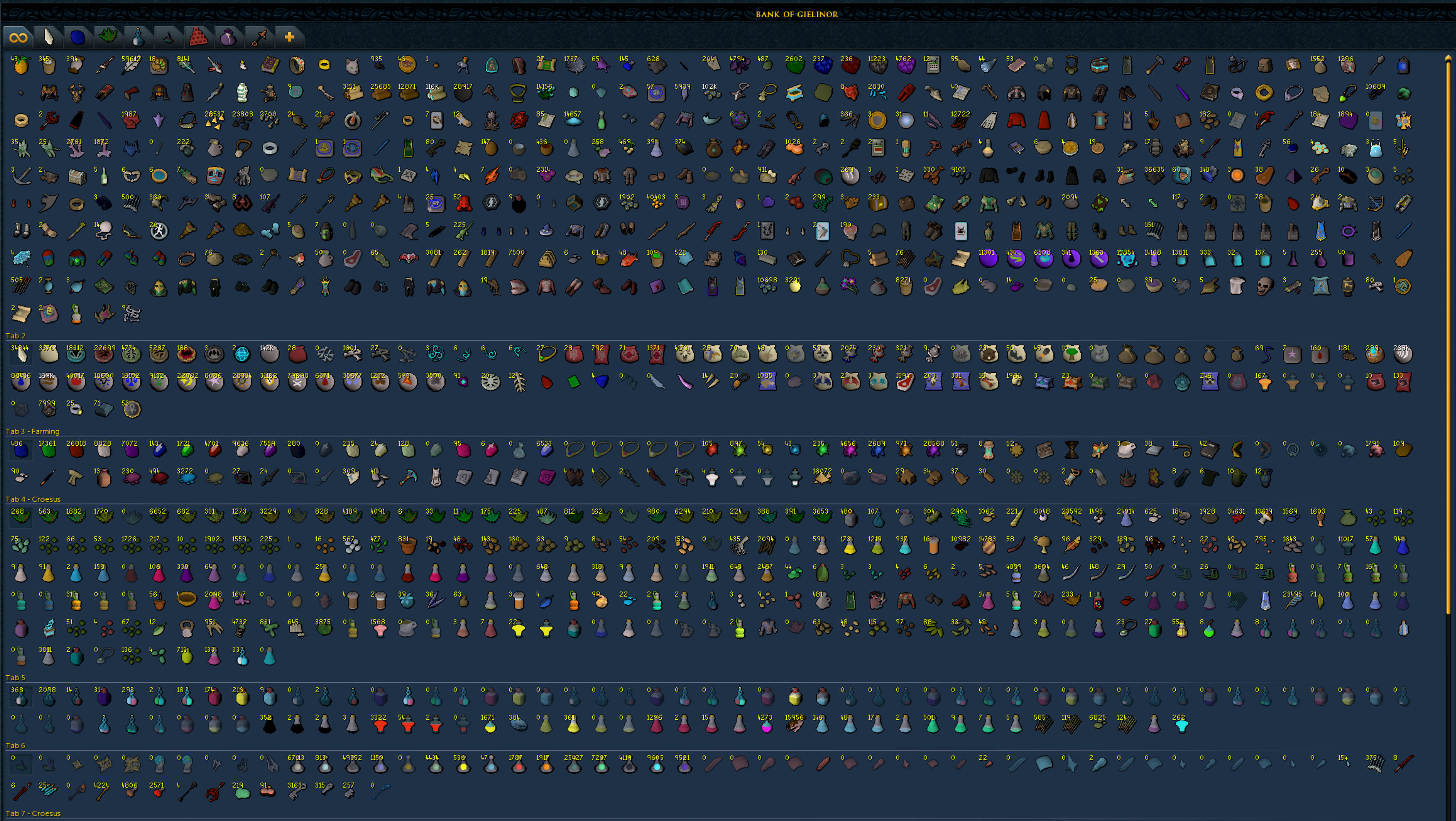Image resolution: width=1456 pixels, height=821 pixels.
Task: Select the clay pot stack of 13
Action: click(103, 478)
